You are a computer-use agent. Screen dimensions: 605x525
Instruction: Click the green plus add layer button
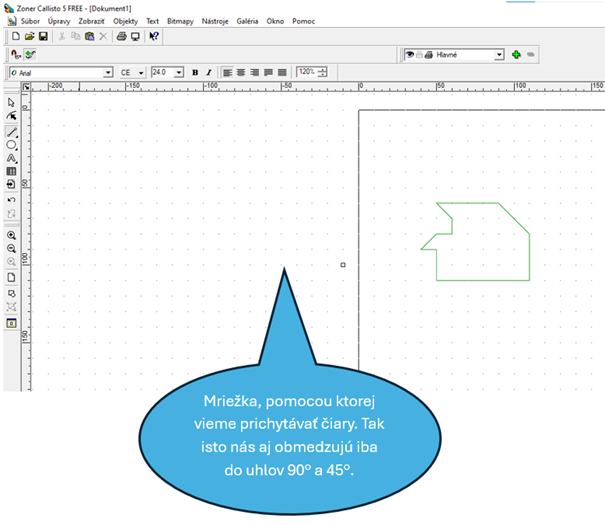point(516,55)
